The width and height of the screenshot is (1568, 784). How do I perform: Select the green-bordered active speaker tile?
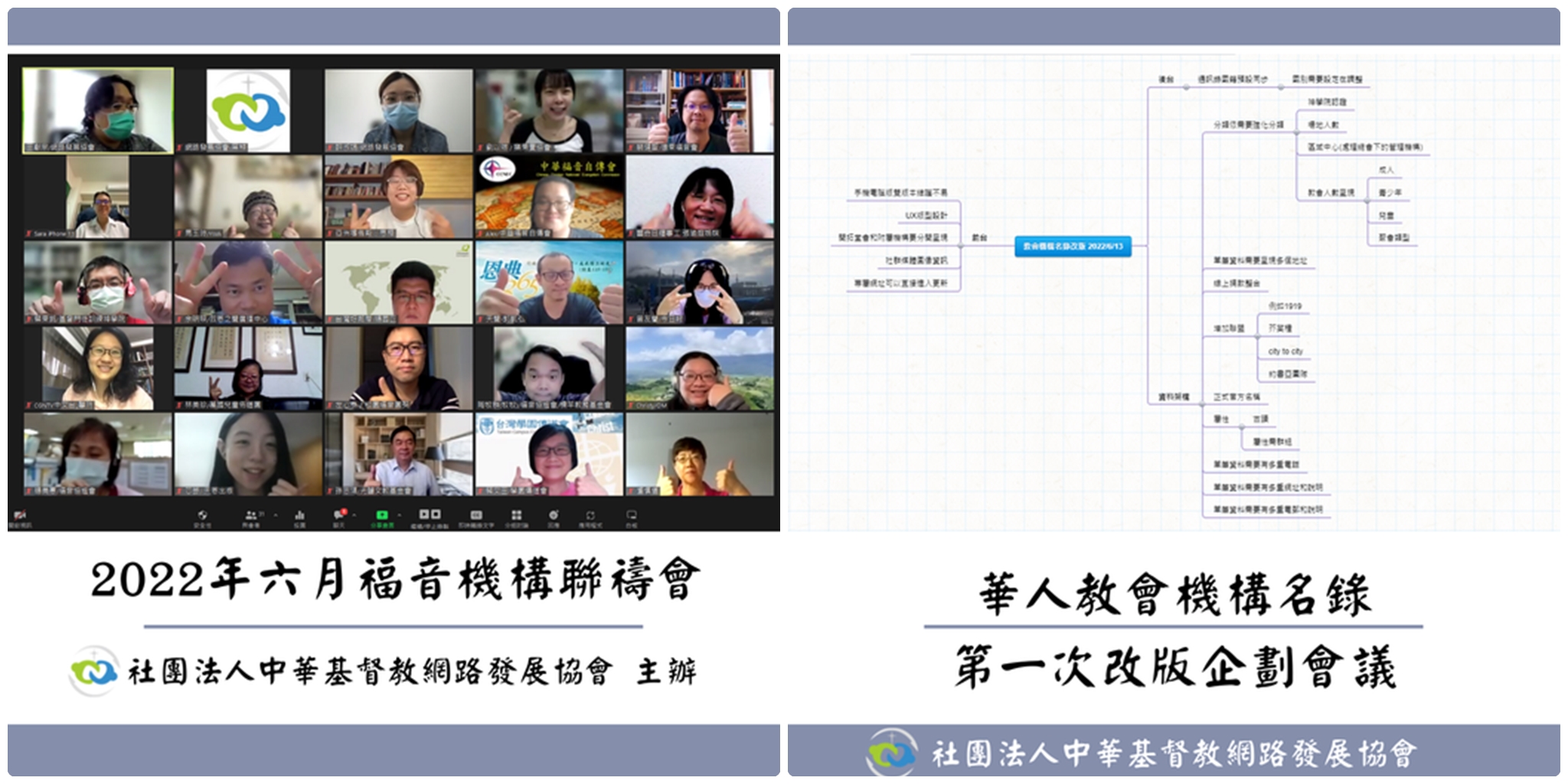pyautogui.click(x=98, y=111)
